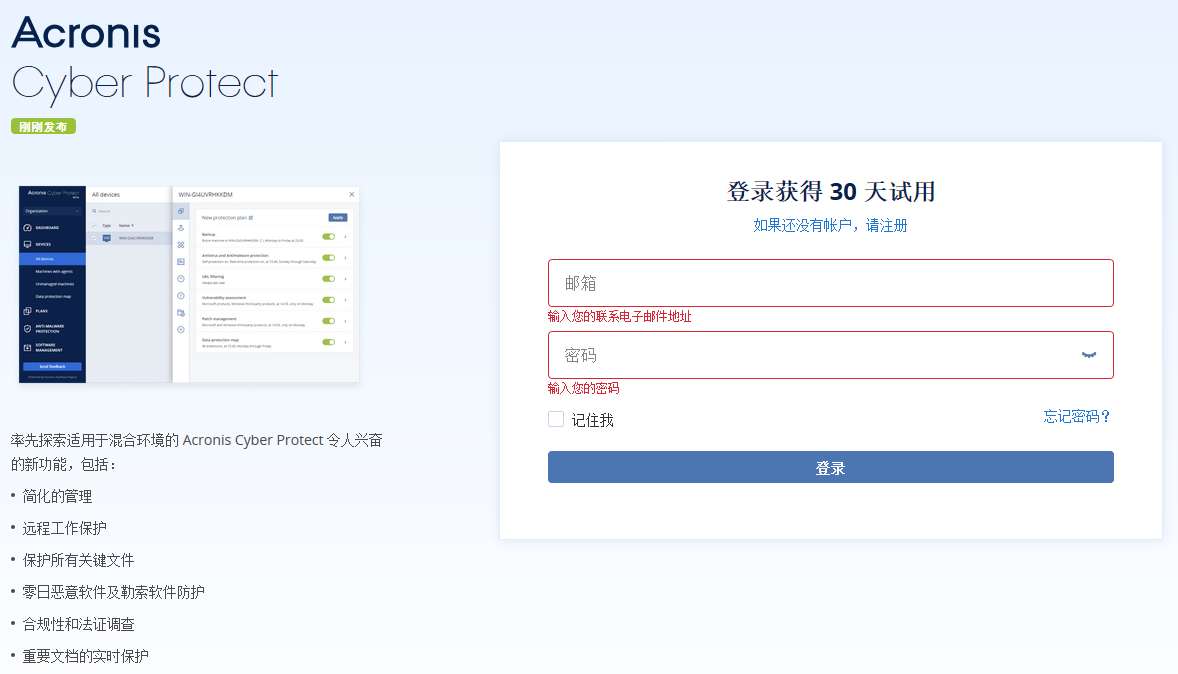1178x674 pixels.
Task: Click the bullet item 重要文档的实时保护
Action: coord(86,656)
